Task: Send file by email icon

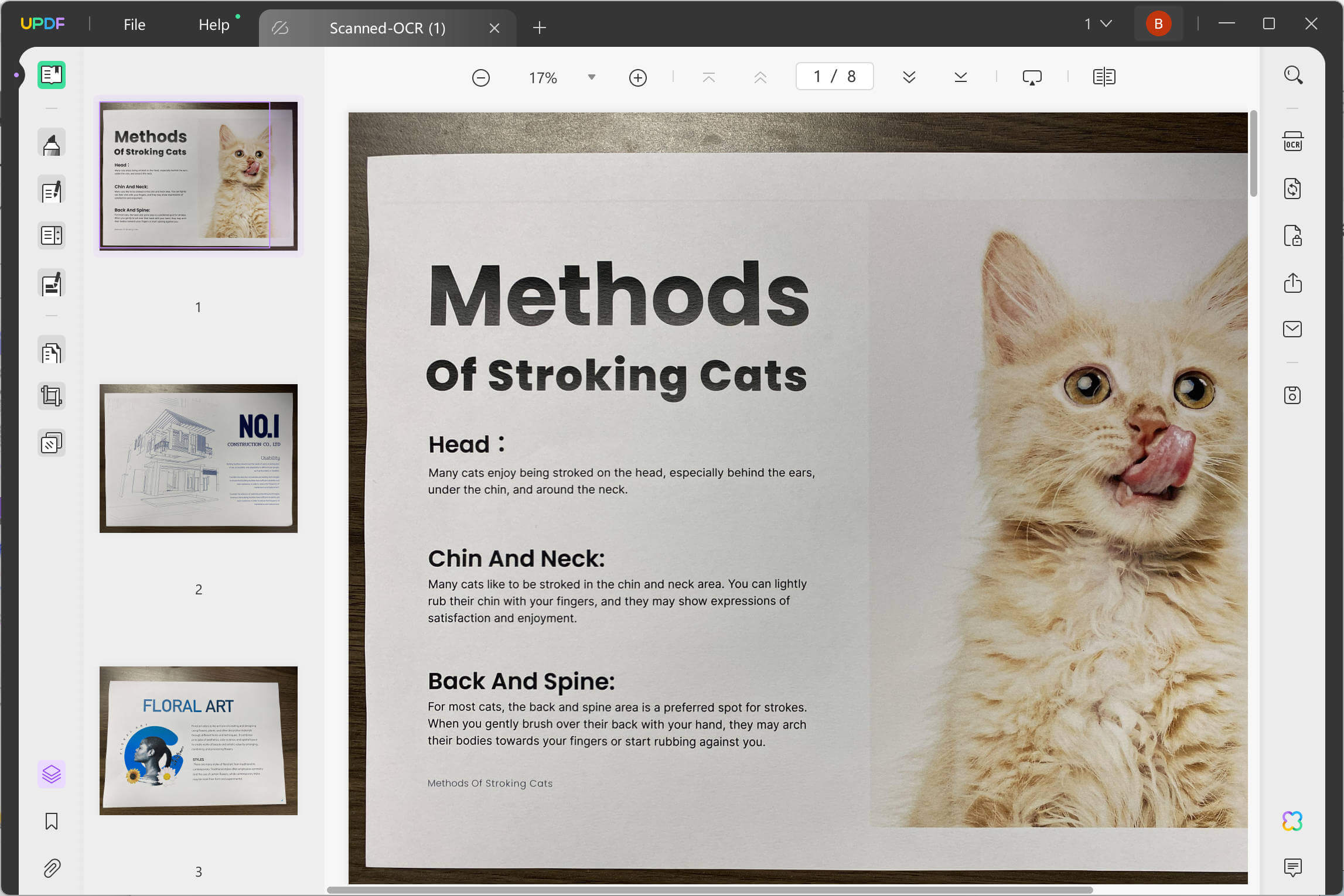Action: [1292, 329]
